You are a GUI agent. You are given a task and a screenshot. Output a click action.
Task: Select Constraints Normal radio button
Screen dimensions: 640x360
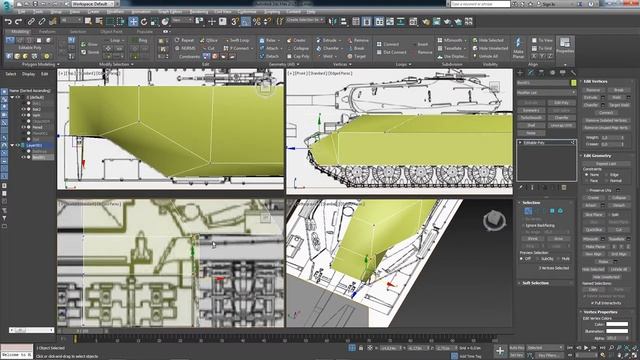(x=607, y=180)
